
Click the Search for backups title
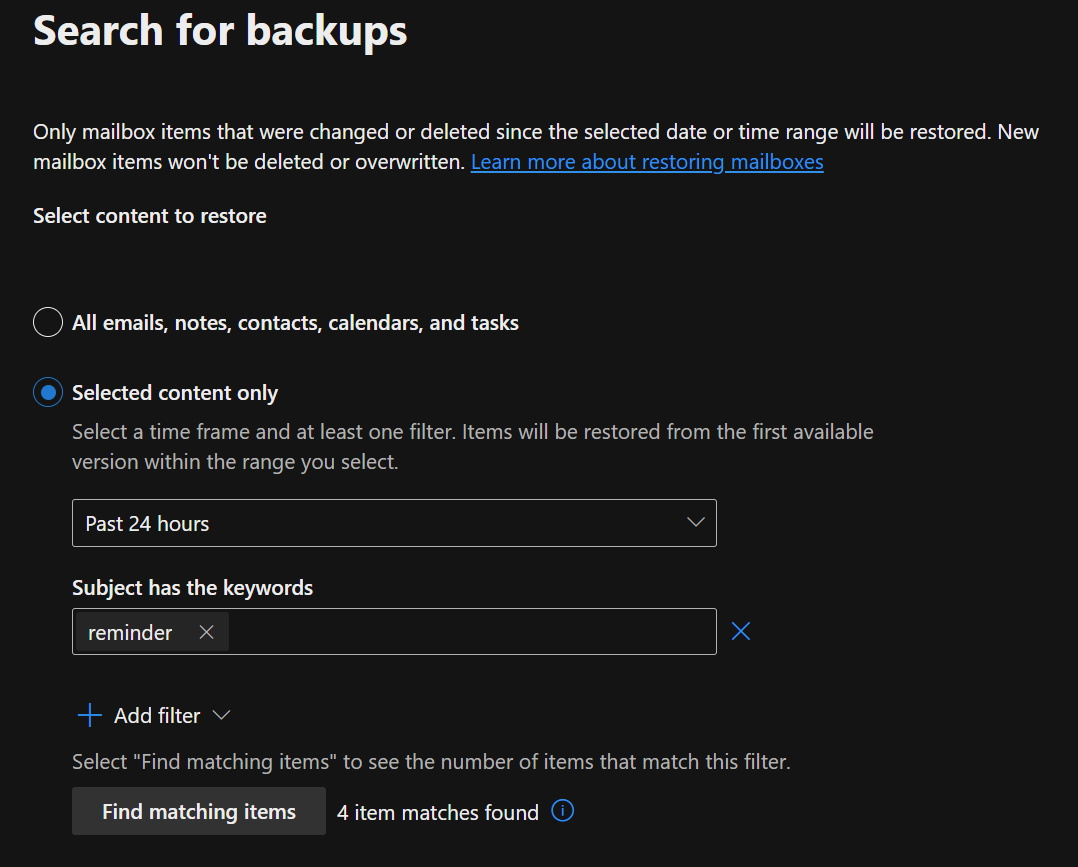220,31
